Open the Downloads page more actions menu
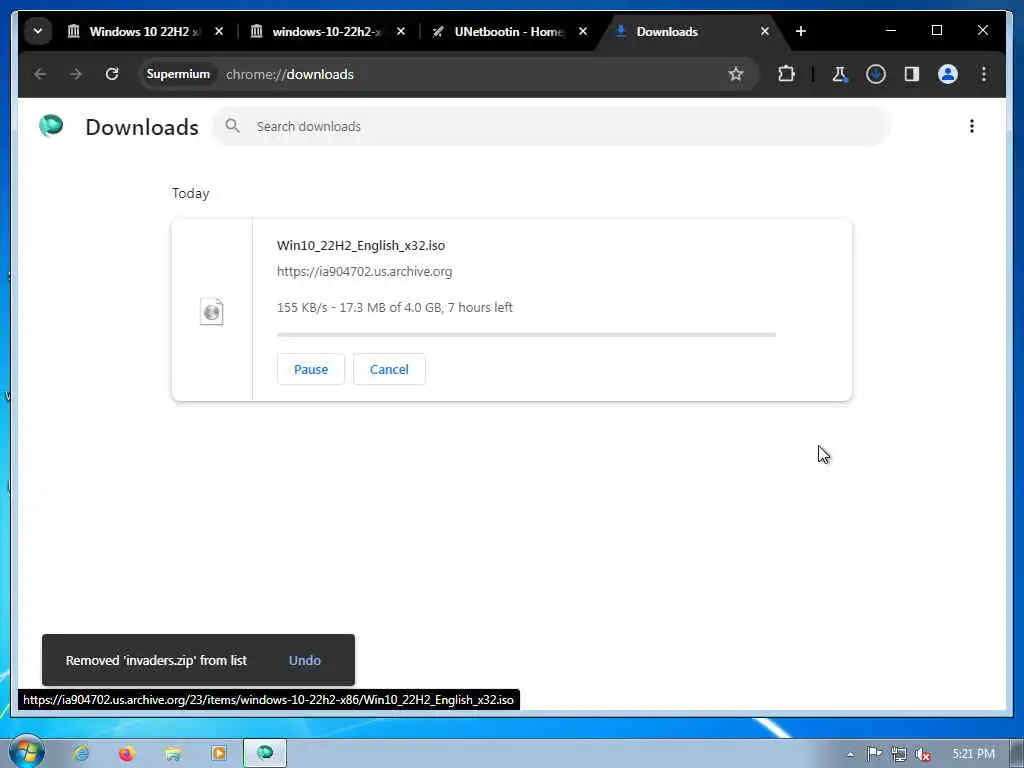 (972, 126)
